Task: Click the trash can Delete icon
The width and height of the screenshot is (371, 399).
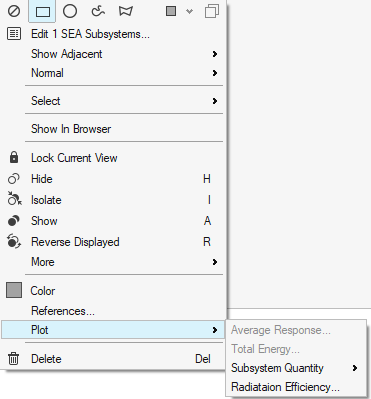Action: click(14, 359)
